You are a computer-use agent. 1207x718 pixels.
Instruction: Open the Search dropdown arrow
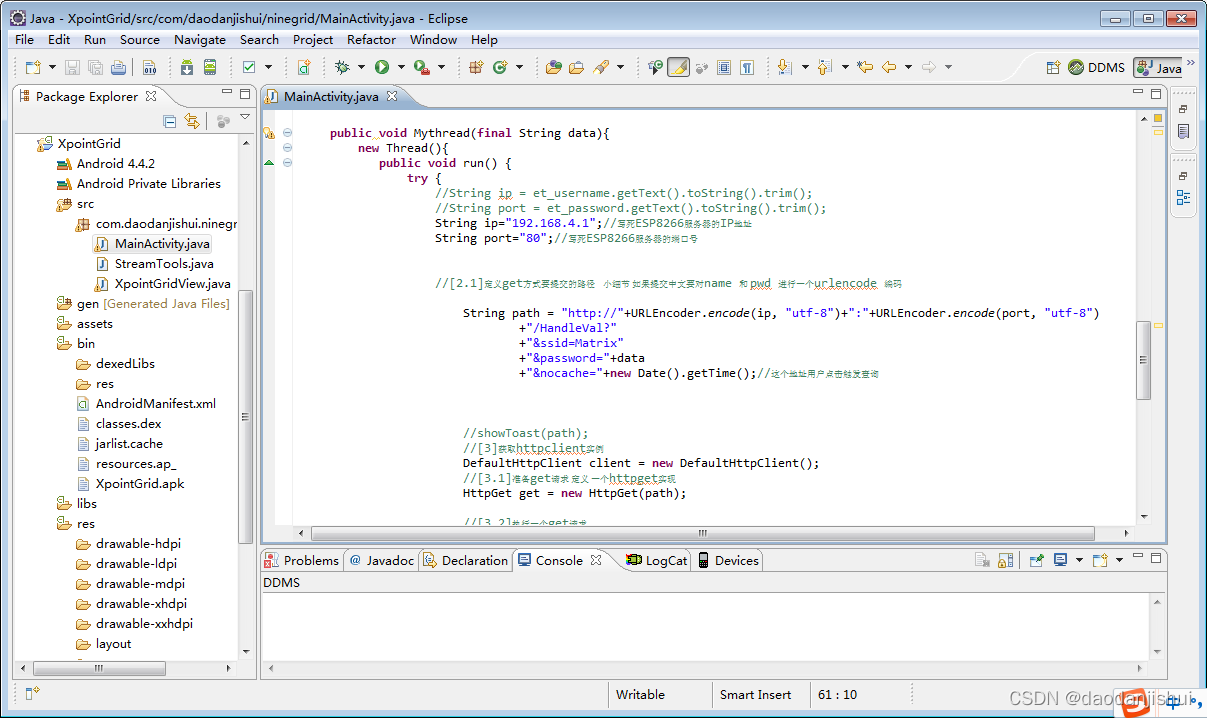pos(620,67)
